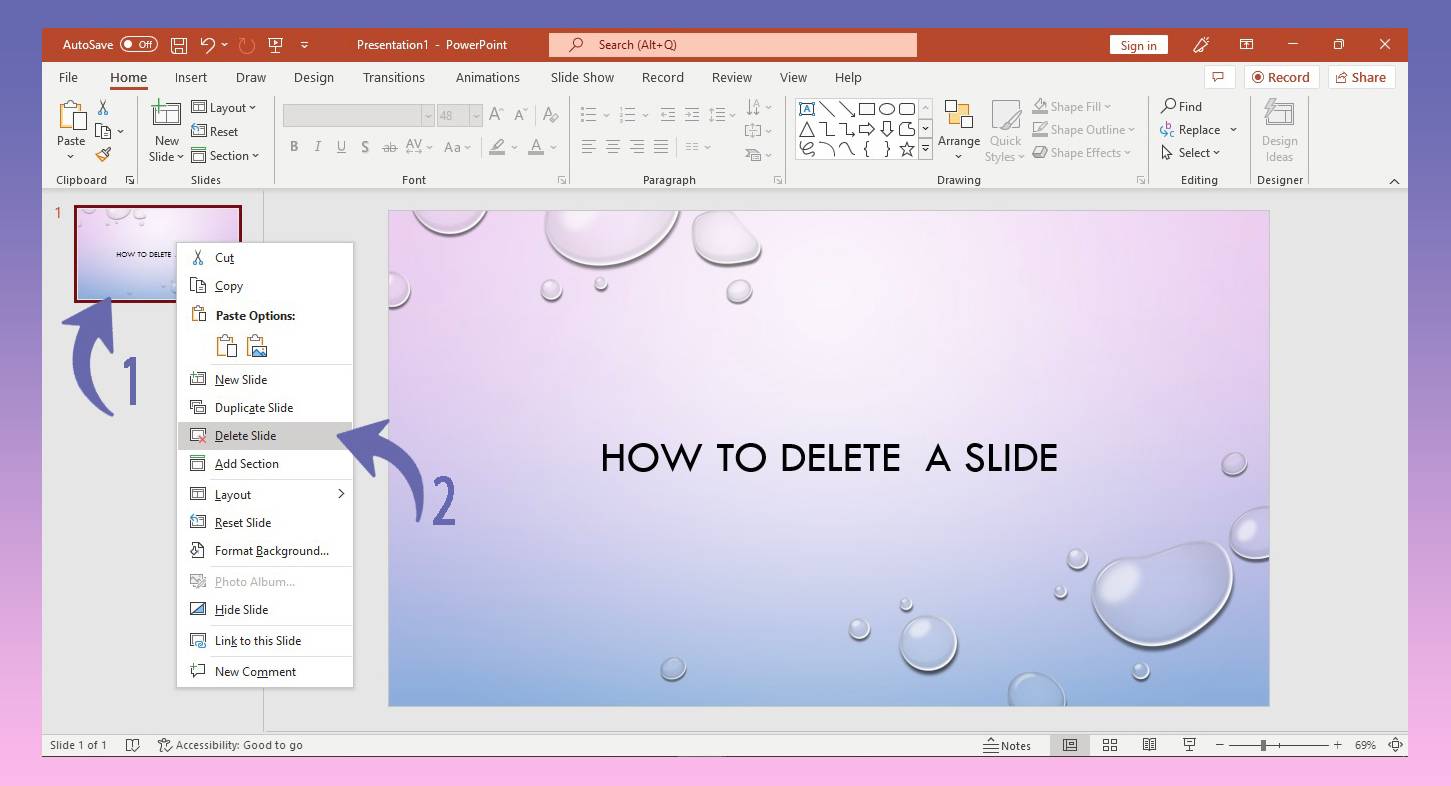
Task: Insert the star shape from shapes gallery
Action: tap(906, 149)
